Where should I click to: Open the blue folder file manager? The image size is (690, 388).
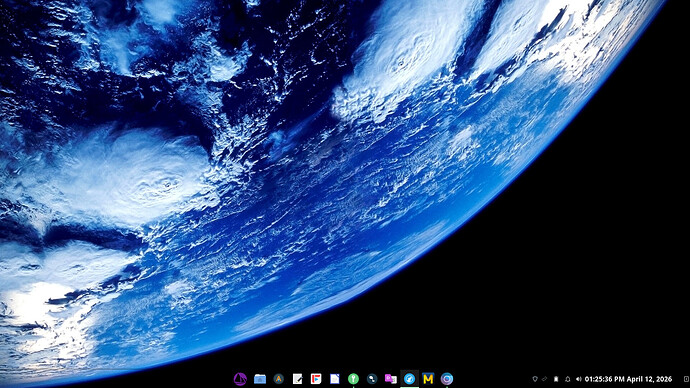tap(260, 379)
